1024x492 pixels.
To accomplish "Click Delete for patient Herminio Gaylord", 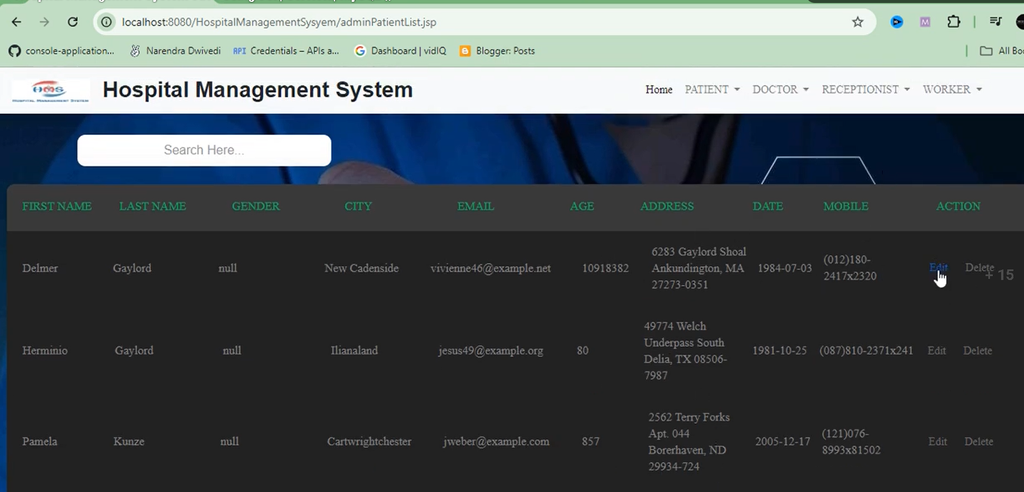I will (x=978, y=350).
